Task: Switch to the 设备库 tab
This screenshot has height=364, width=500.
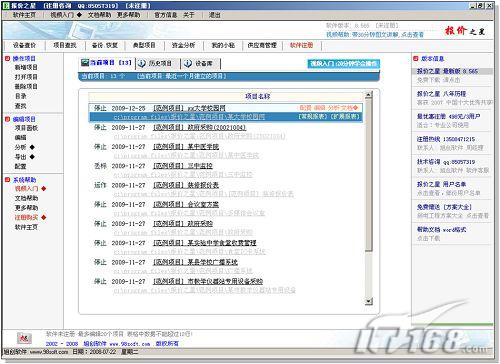Action: [x=204, y=63]
